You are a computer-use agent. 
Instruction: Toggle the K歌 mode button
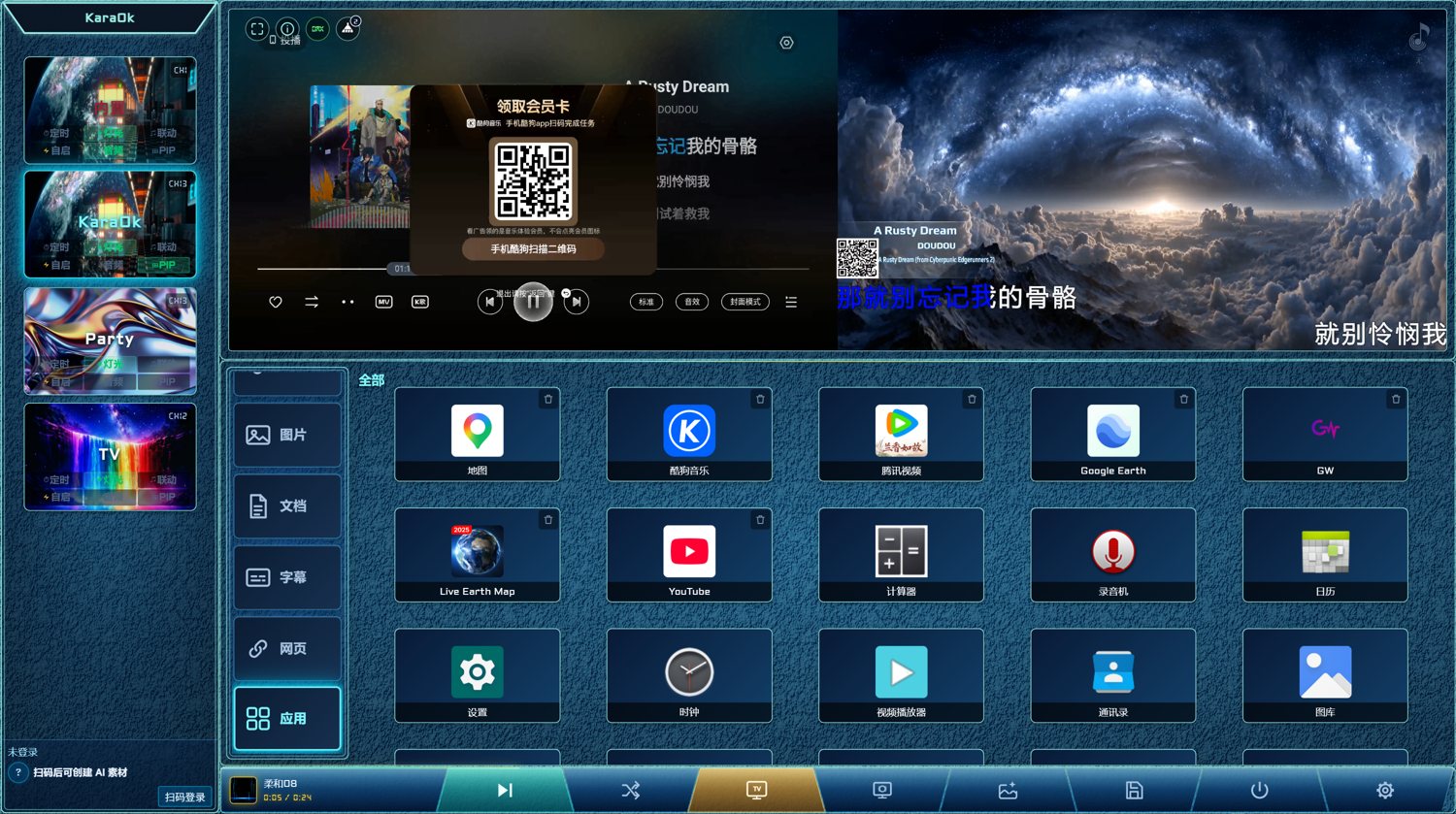420,302
